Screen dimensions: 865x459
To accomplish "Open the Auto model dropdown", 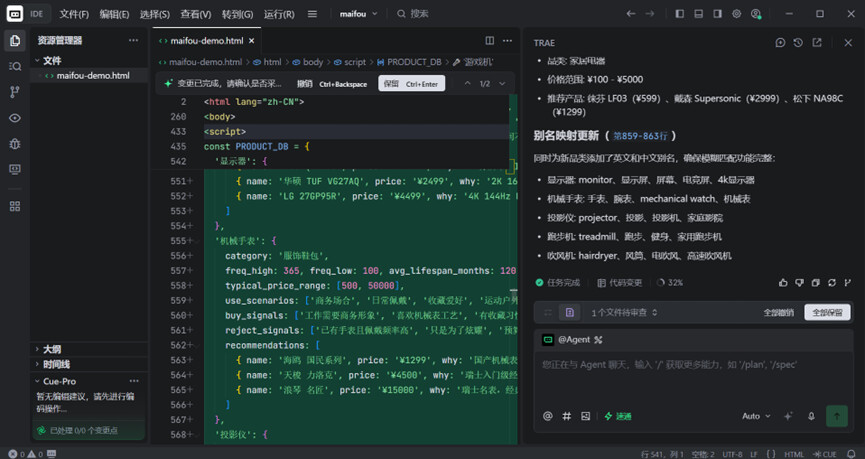I will tap(756, 416).
